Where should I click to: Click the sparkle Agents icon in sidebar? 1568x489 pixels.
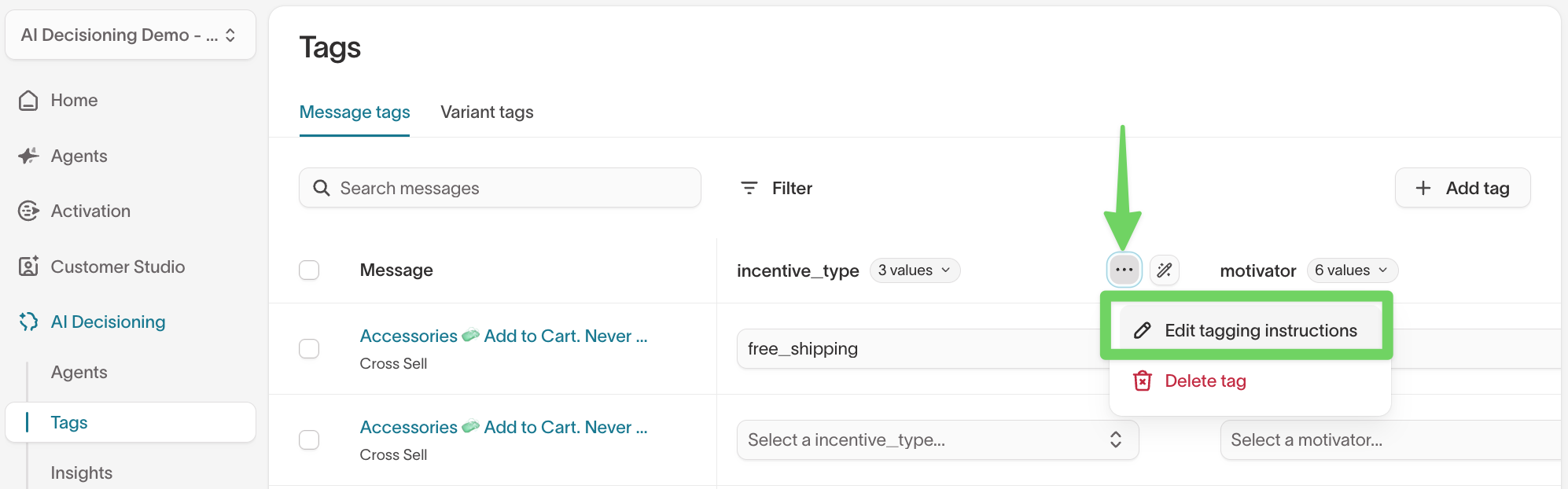tap(28, 156)
